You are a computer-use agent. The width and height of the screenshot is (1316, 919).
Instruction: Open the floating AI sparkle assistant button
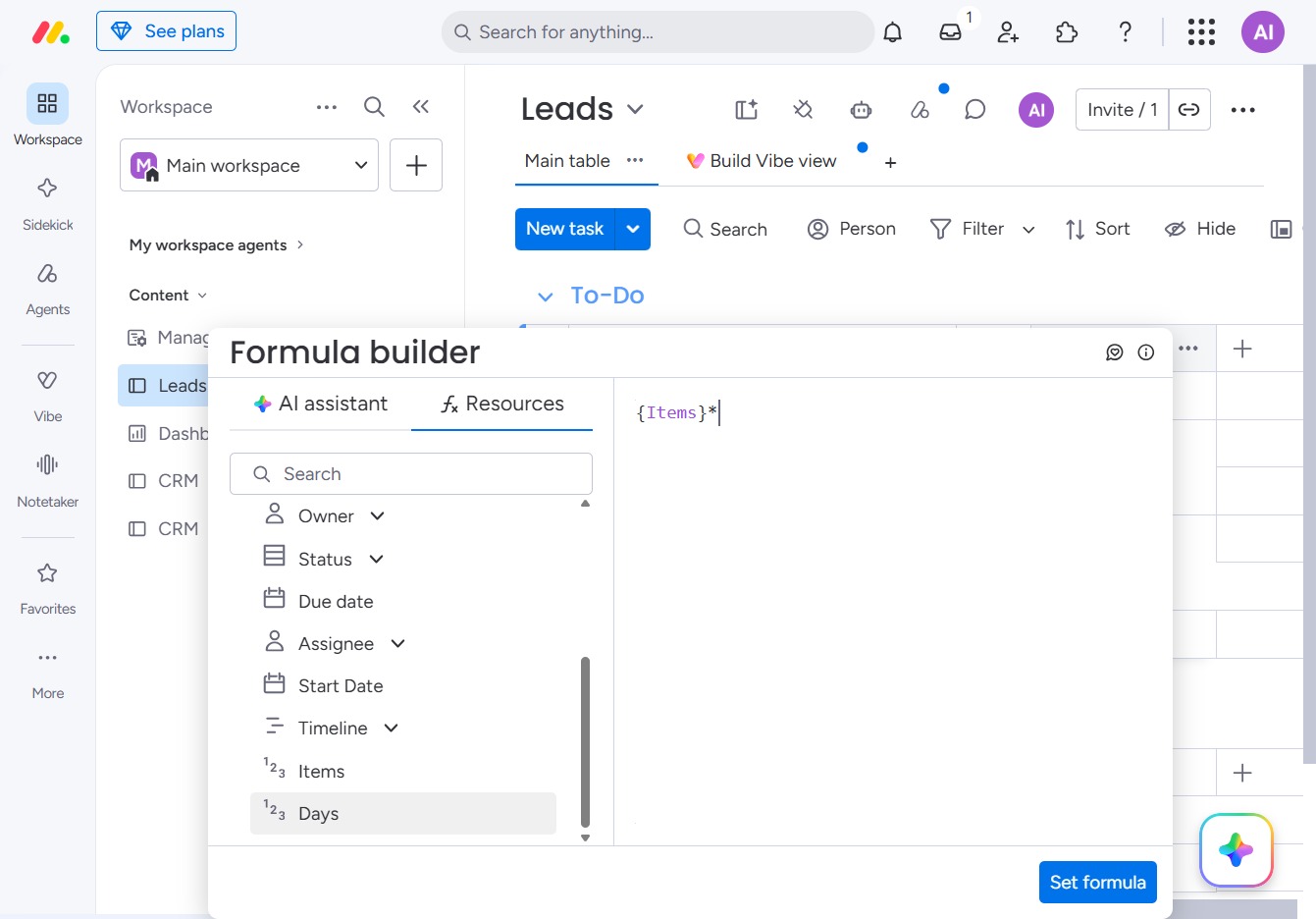point(1237,849)
